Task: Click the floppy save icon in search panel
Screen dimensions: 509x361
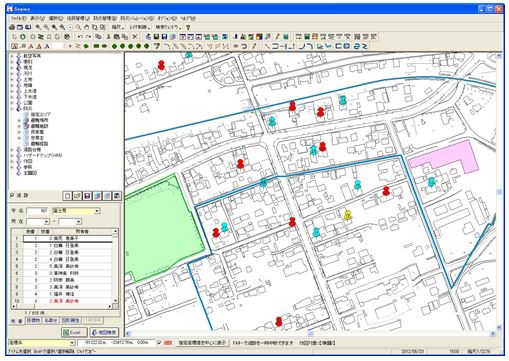Action: tap(87, 196)
